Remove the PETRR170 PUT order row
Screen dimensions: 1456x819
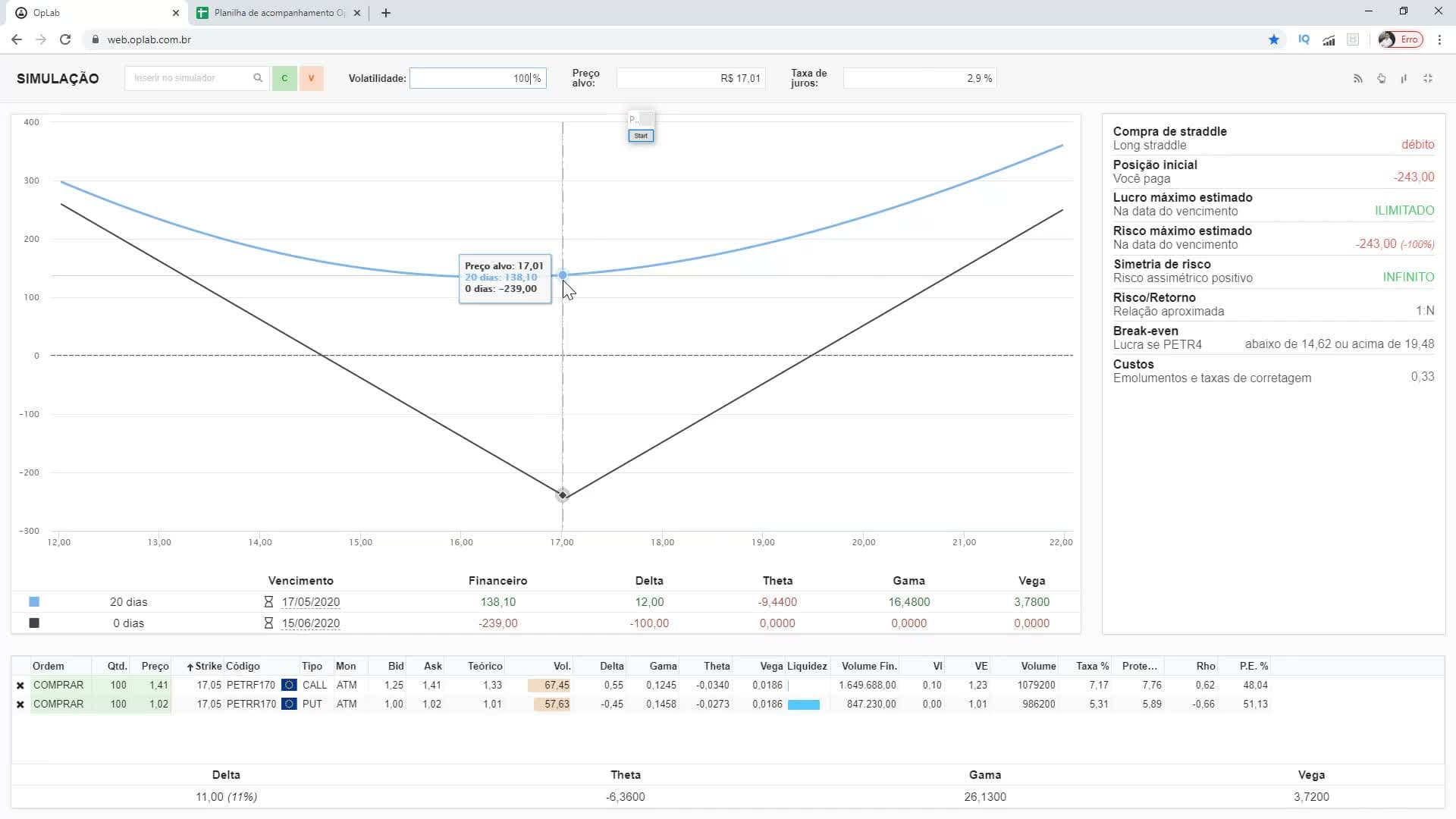coord(20,704)
